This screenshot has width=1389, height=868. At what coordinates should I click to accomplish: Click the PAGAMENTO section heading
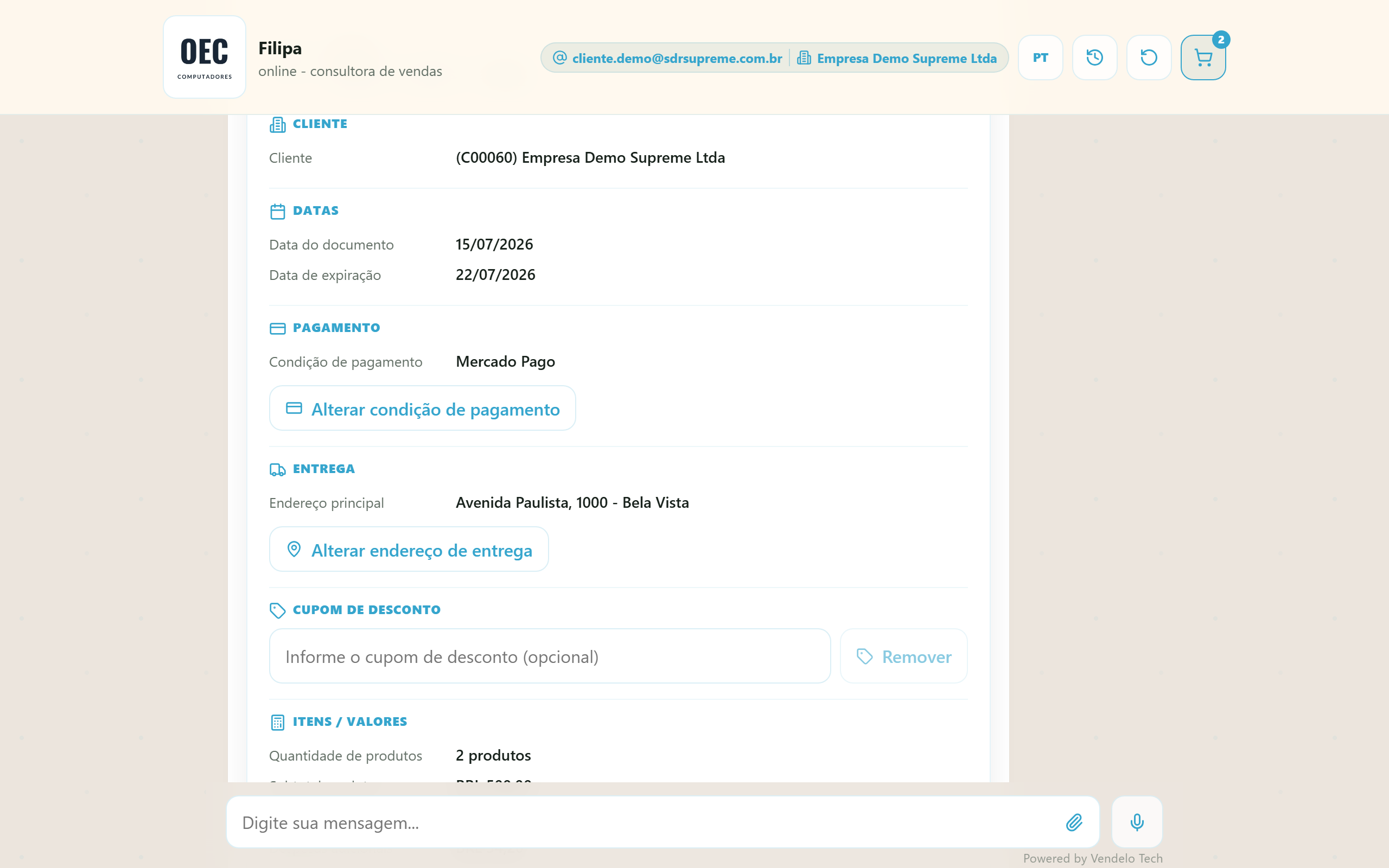pos(336,328)
